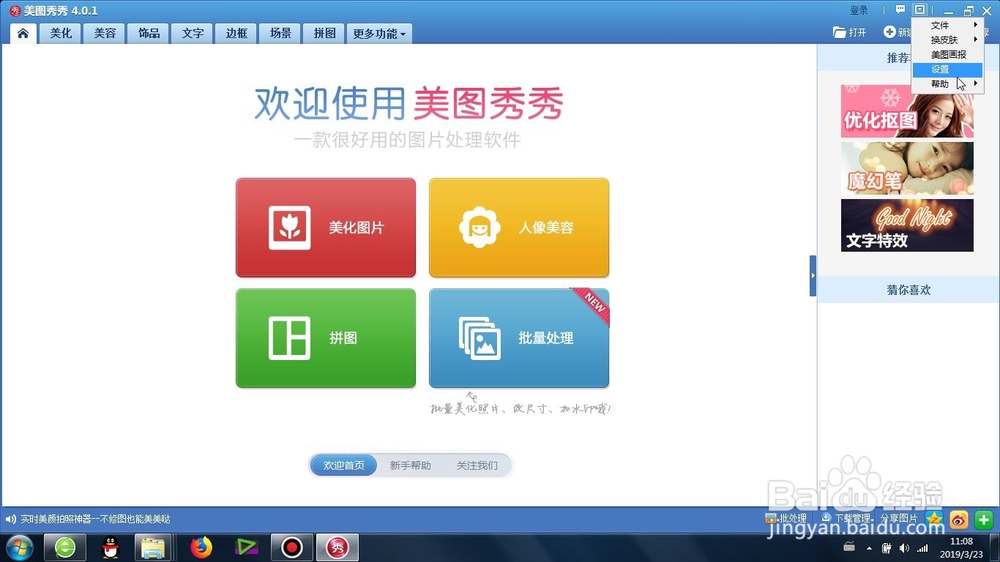Click the 批量处理 blue tile

coord(518,338)
